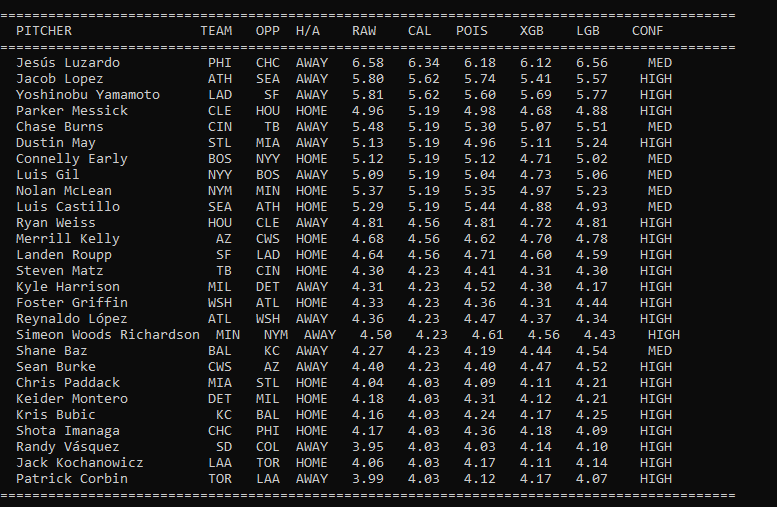This screenshot has width=777, height=507.
Task: Click CAL value 6.34 in Luzardo row
Action: (424, 63)
